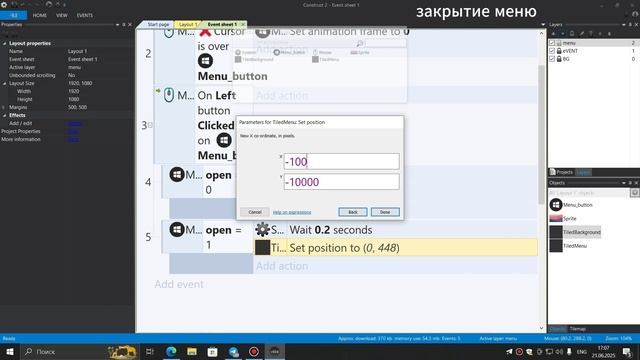Open Properties panel dropdown arrow
The image size is (640, 360).
(118, 25)
